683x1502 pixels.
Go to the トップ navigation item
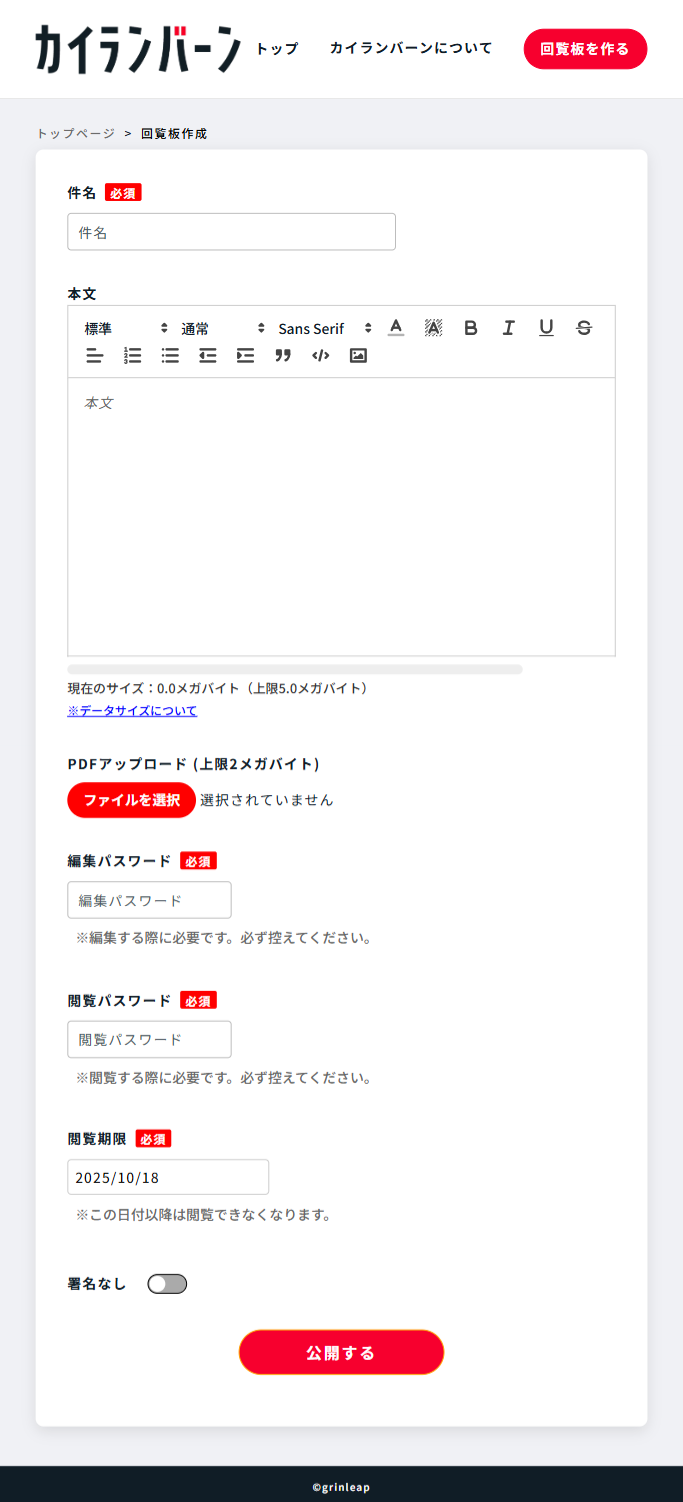[277, 48]
